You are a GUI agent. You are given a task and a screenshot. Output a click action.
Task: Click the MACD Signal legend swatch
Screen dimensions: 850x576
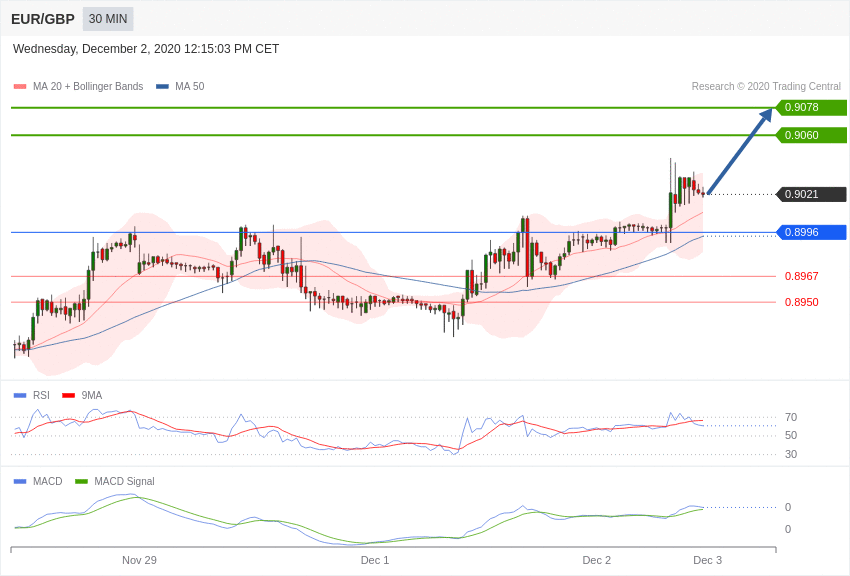(x=81, y=481)
